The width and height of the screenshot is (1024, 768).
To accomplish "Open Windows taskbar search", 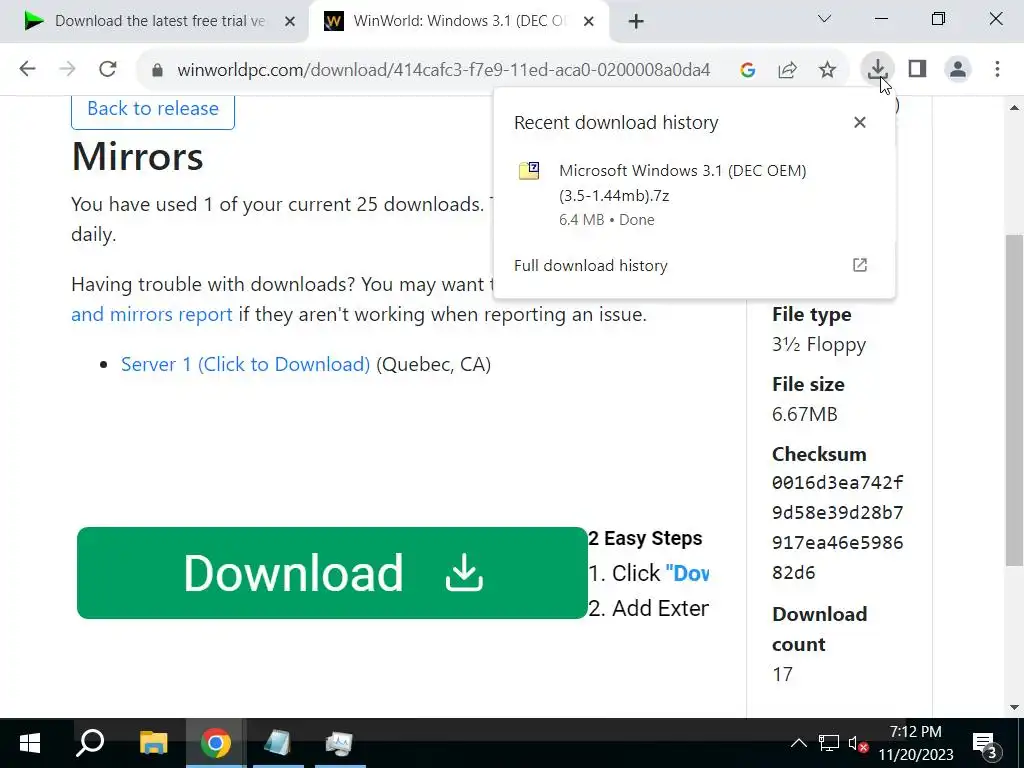I will click(x=90, y=743).
